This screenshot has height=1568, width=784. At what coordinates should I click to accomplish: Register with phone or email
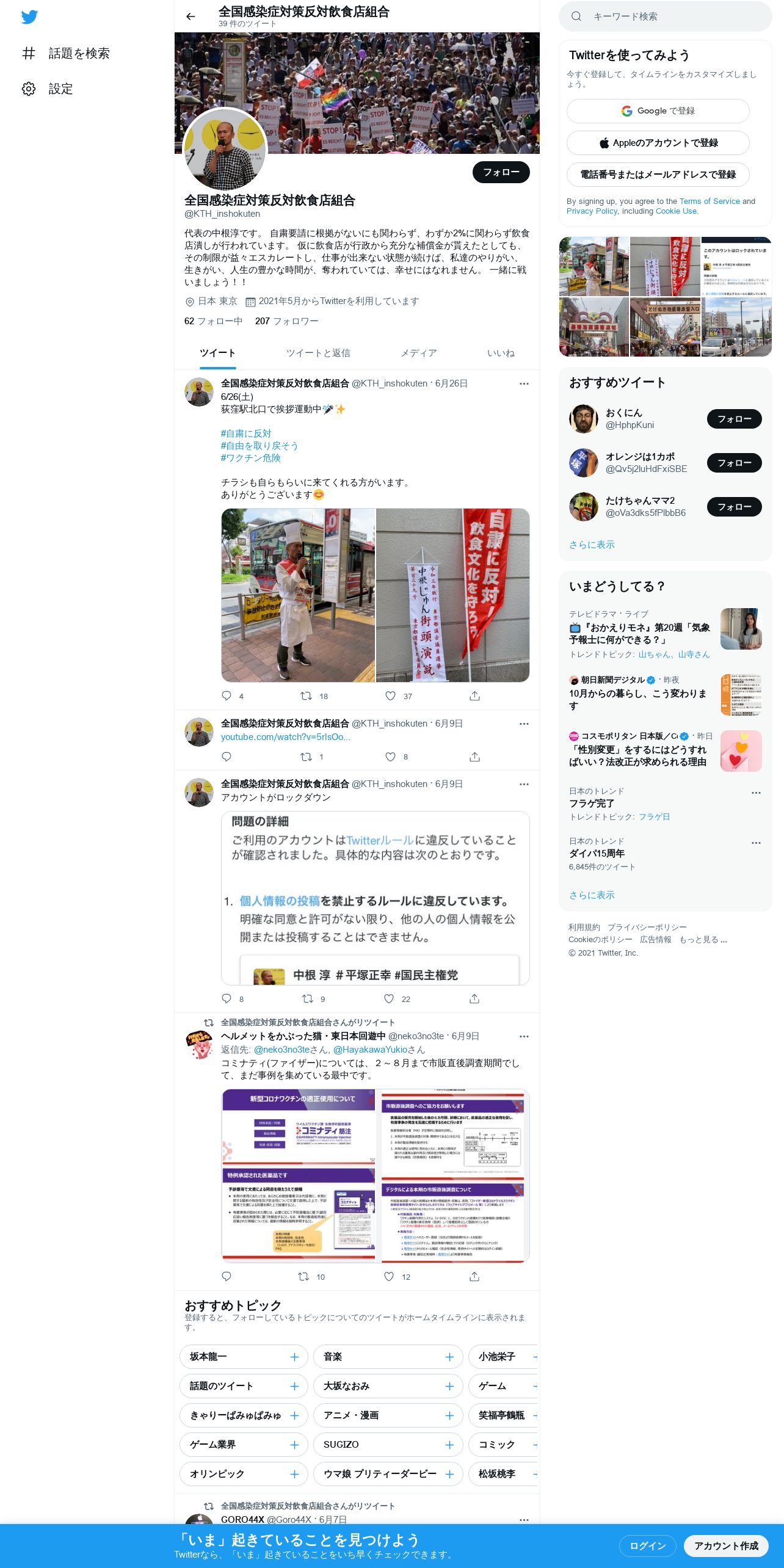(658, 175)
